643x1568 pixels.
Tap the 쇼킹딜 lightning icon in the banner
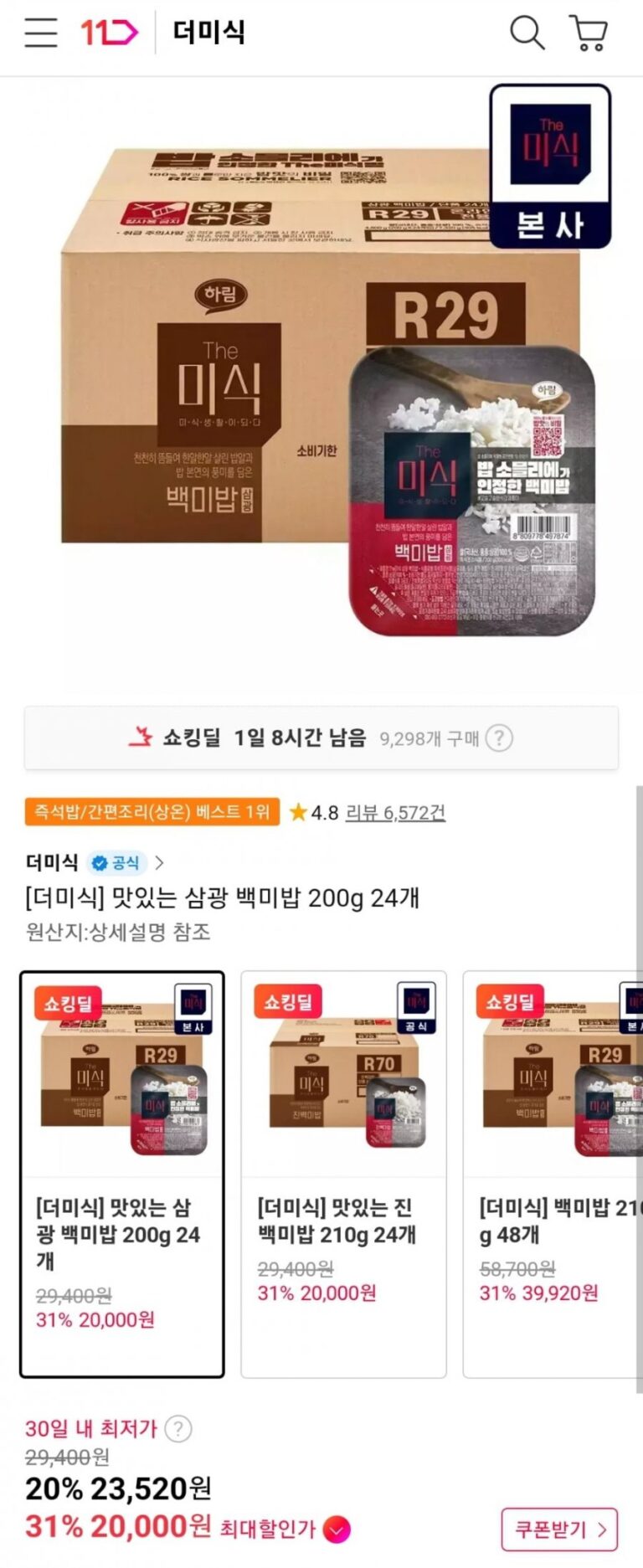(141, 738)
